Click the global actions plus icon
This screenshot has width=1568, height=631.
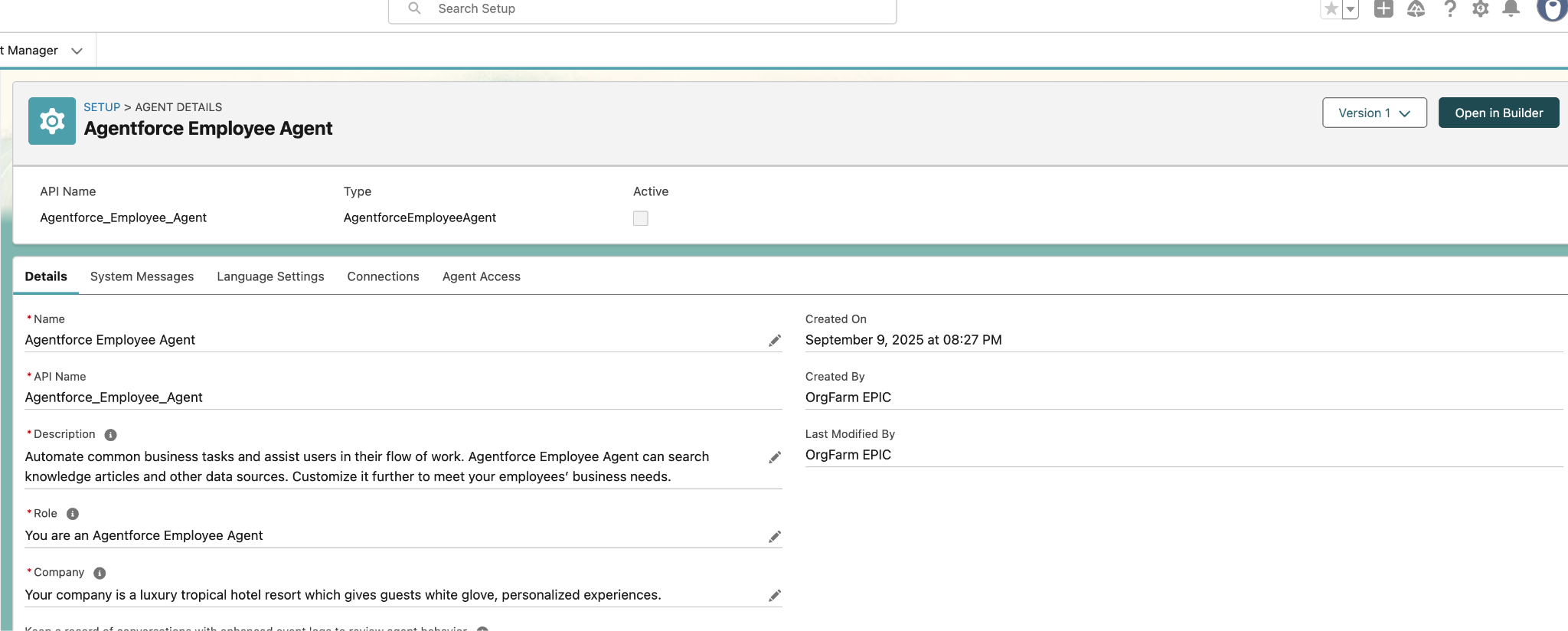click(x=1383, y=9)
